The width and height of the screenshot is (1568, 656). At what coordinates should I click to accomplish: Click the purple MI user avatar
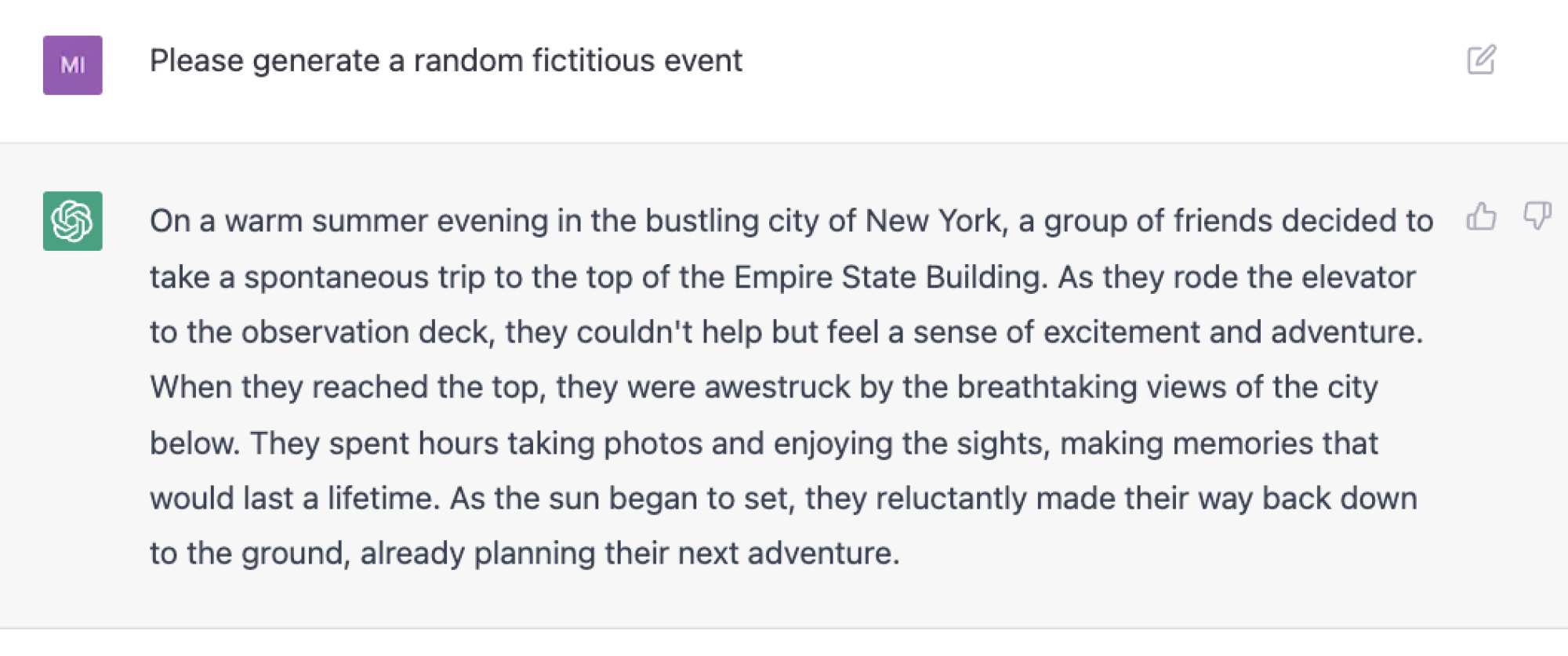[72, 65]
